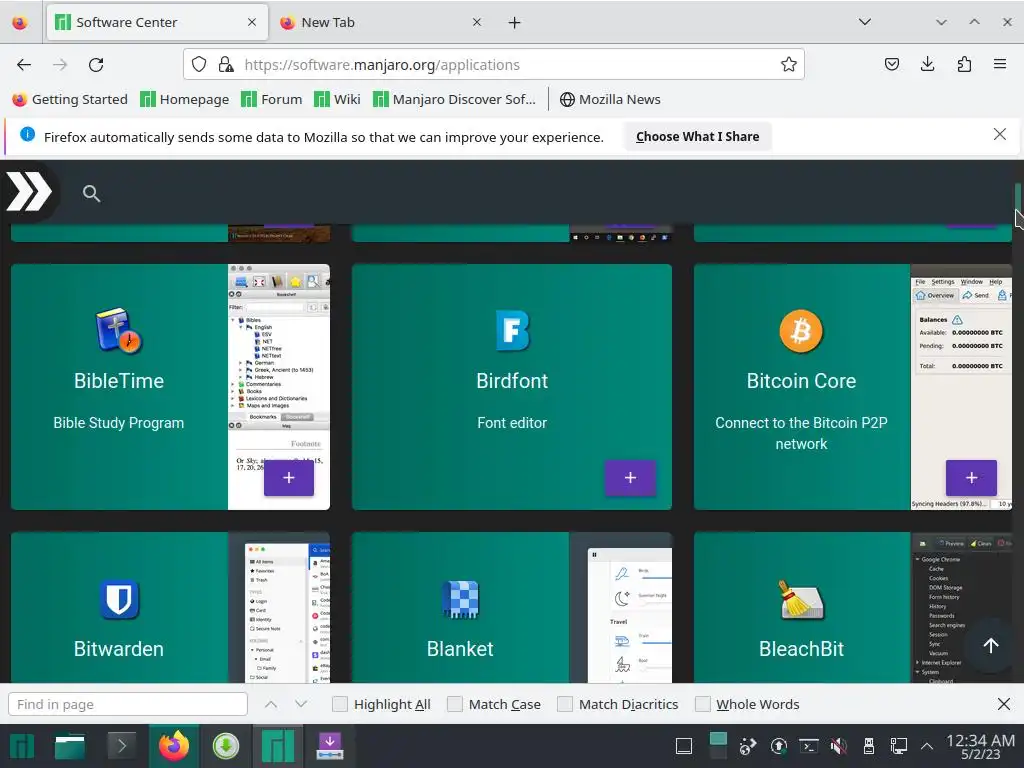This screenshot has width=1024, height=768.
Task: Enable the Match Diacritics checkbox
Action: 565,704
